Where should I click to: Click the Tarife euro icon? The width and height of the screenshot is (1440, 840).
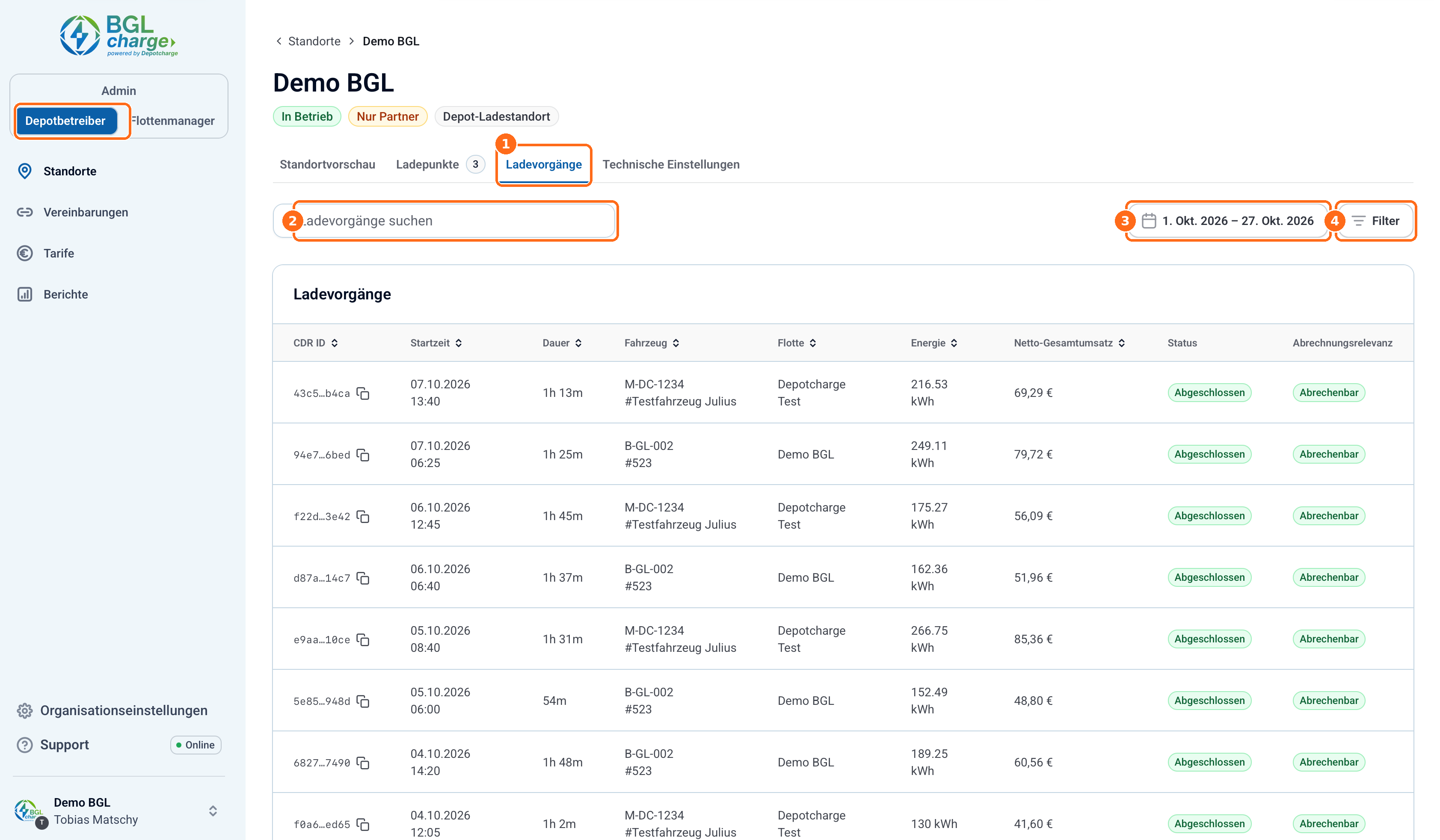tap(24, 253)
